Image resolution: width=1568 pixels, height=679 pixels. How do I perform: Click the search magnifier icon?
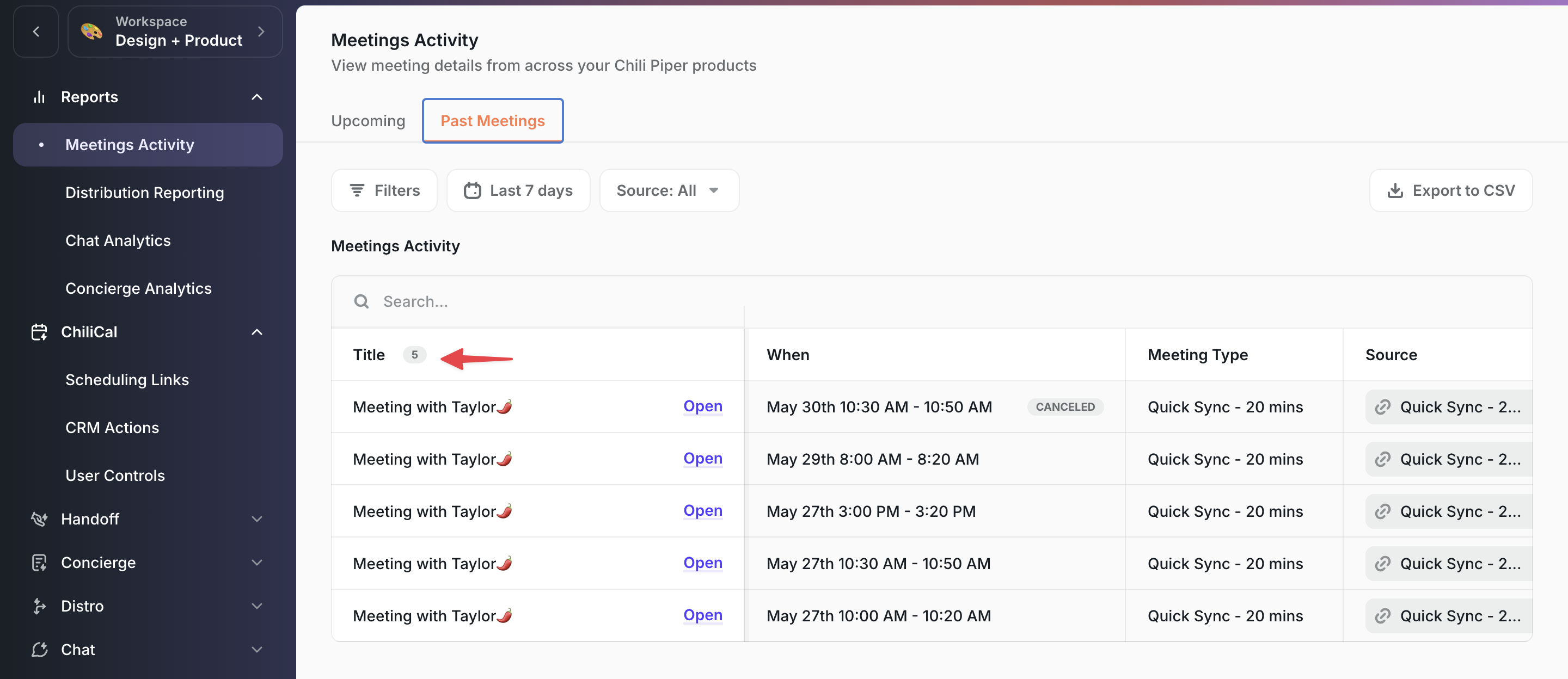point(362,302)
